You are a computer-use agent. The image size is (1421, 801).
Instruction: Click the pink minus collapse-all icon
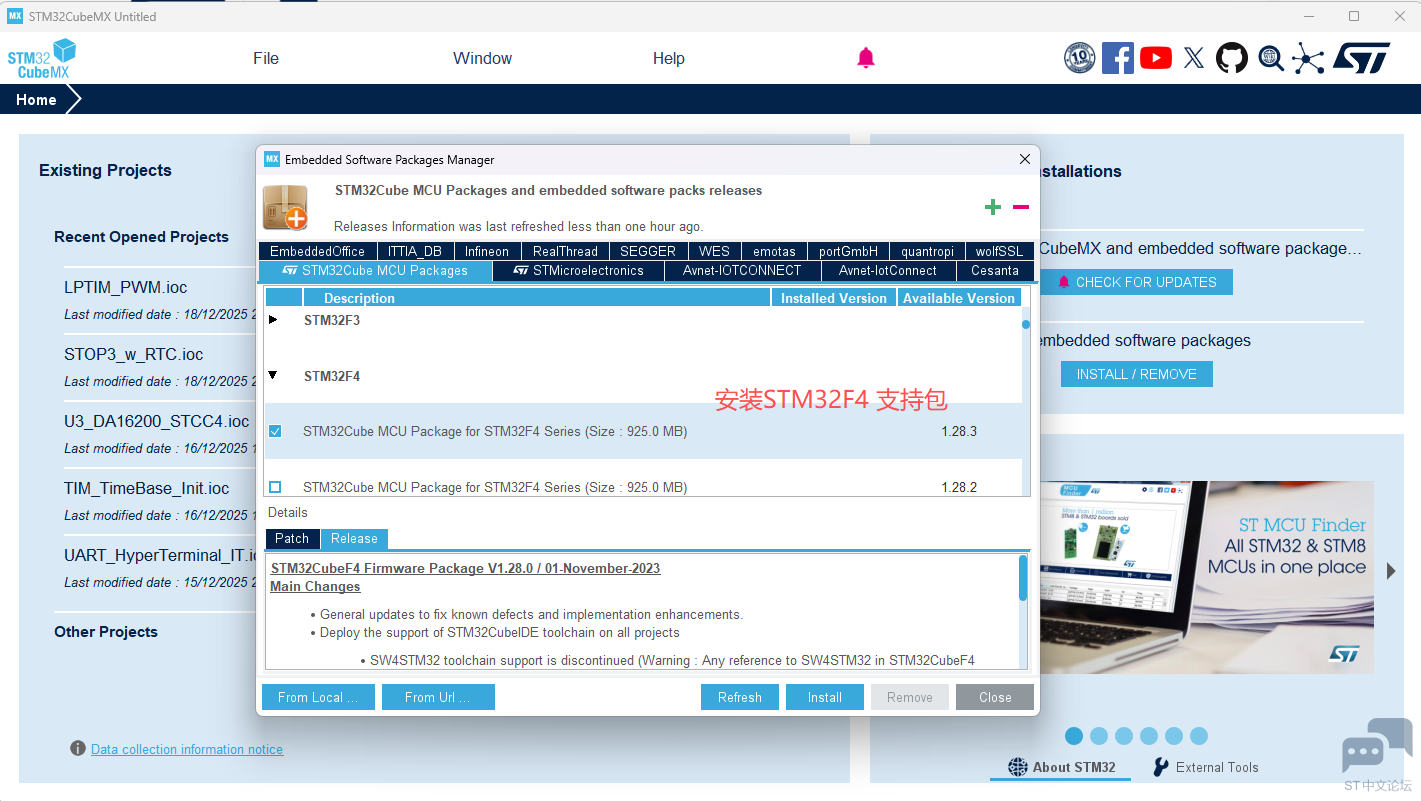click(1021, 207)
